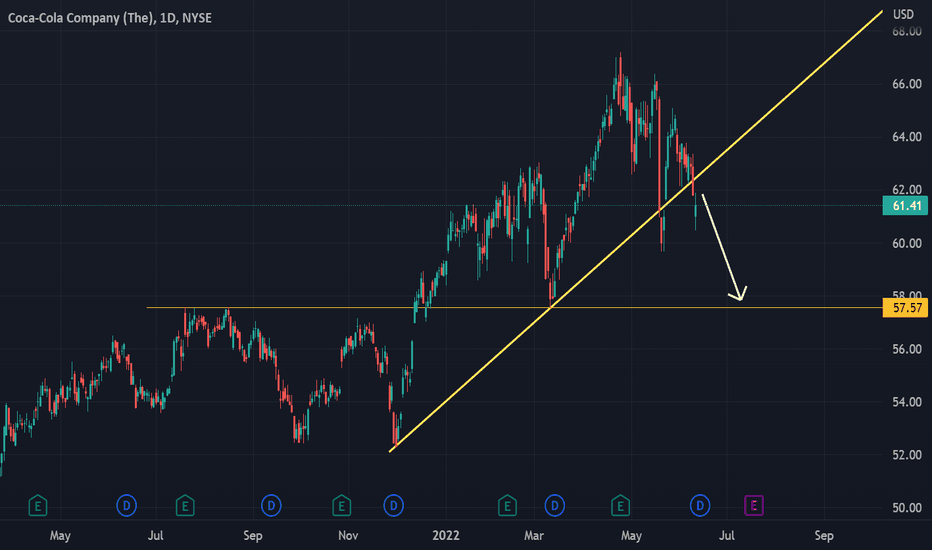This screenshot has width=932, height=550.
Task: Click the 66.00 price axis value
Action: tap(906, 84)
